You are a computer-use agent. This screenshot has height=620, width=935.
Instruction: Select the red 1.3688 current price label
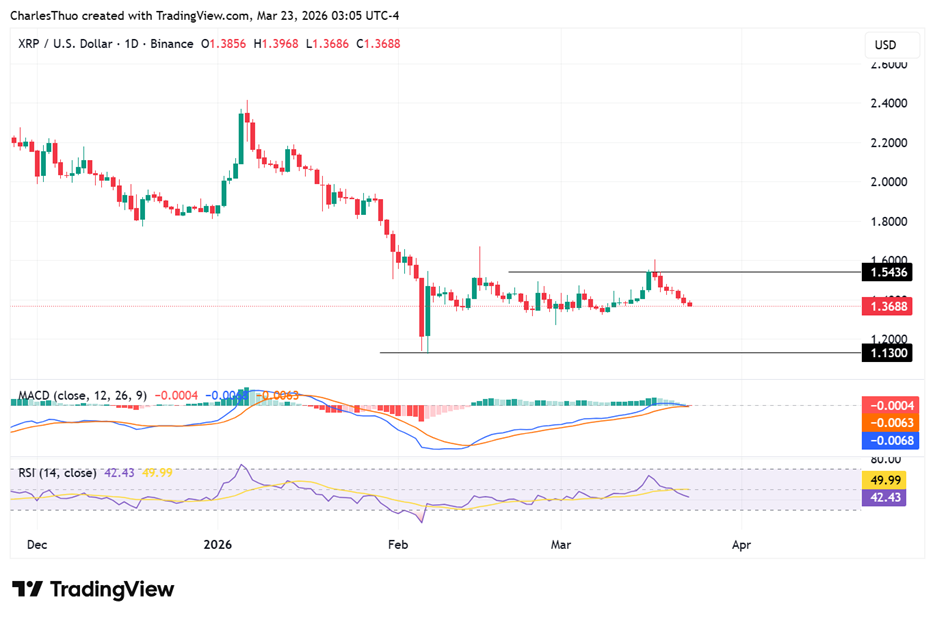pyautogui.click(x=888, y=306)
